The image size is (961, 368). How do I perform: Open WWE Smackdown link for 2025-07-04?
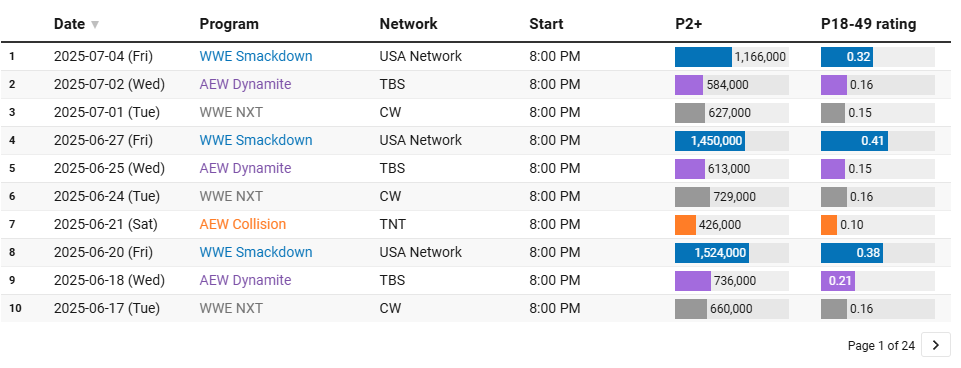pyautogui.click(x=256, y=56)
